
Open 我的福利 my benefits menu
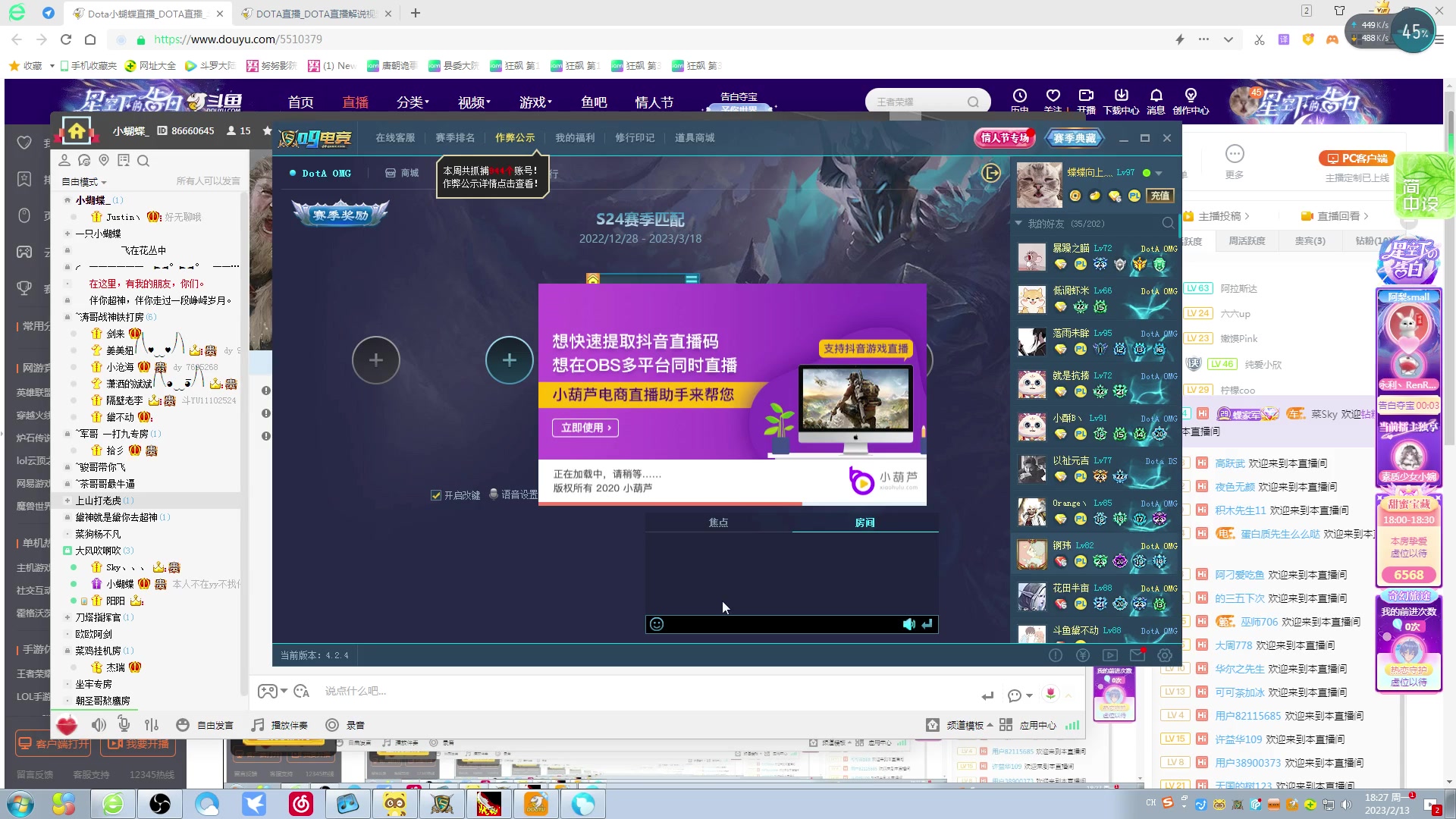point(575,138)
